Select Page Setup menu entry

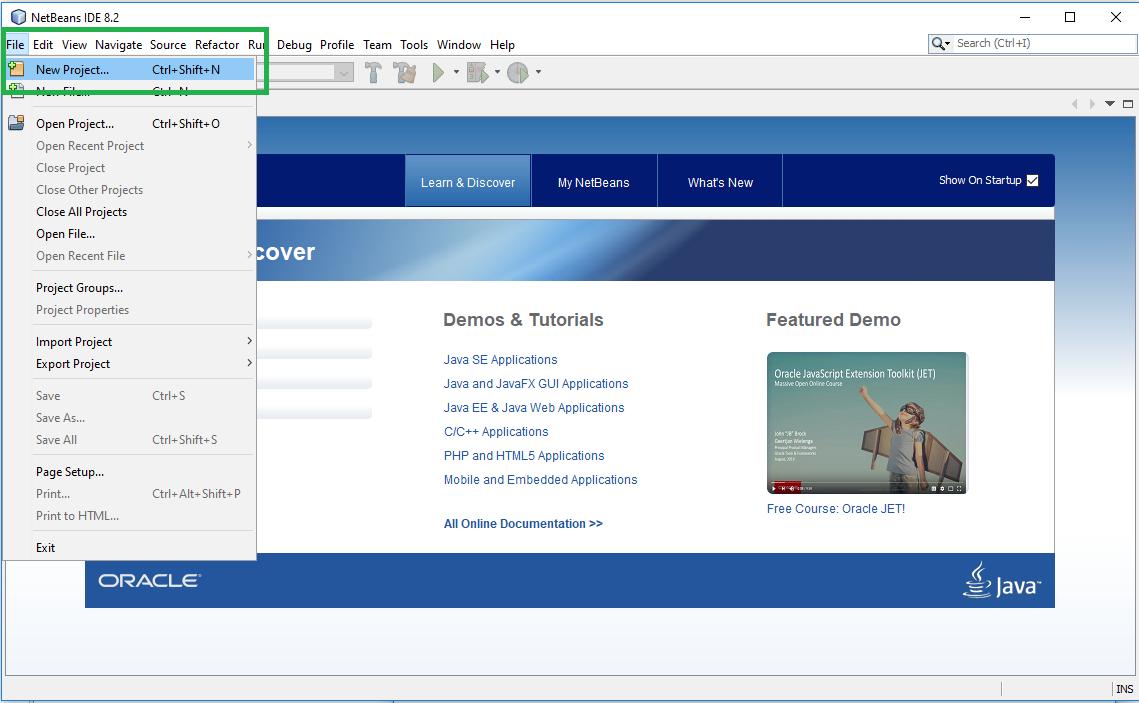[x=129, y=471]
